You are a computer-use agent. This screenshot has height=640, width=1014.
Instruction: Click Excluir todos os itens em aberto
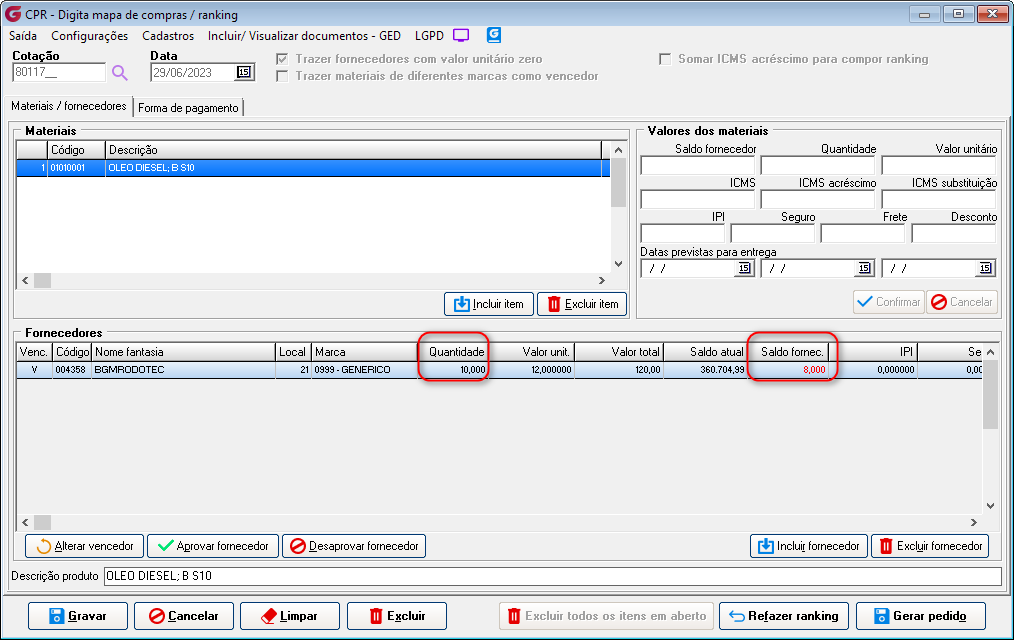(607, 616)
